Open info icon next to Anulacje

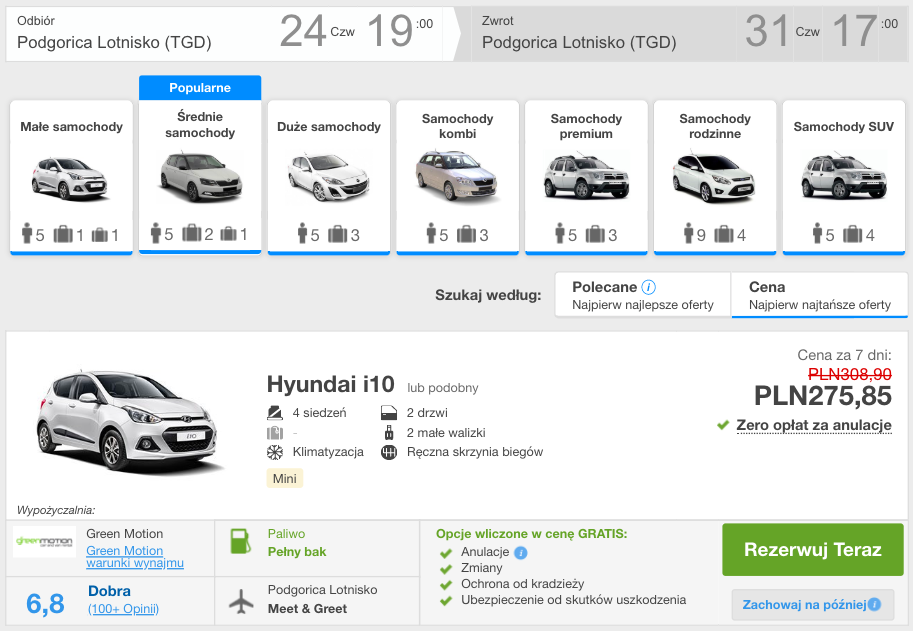521,553
